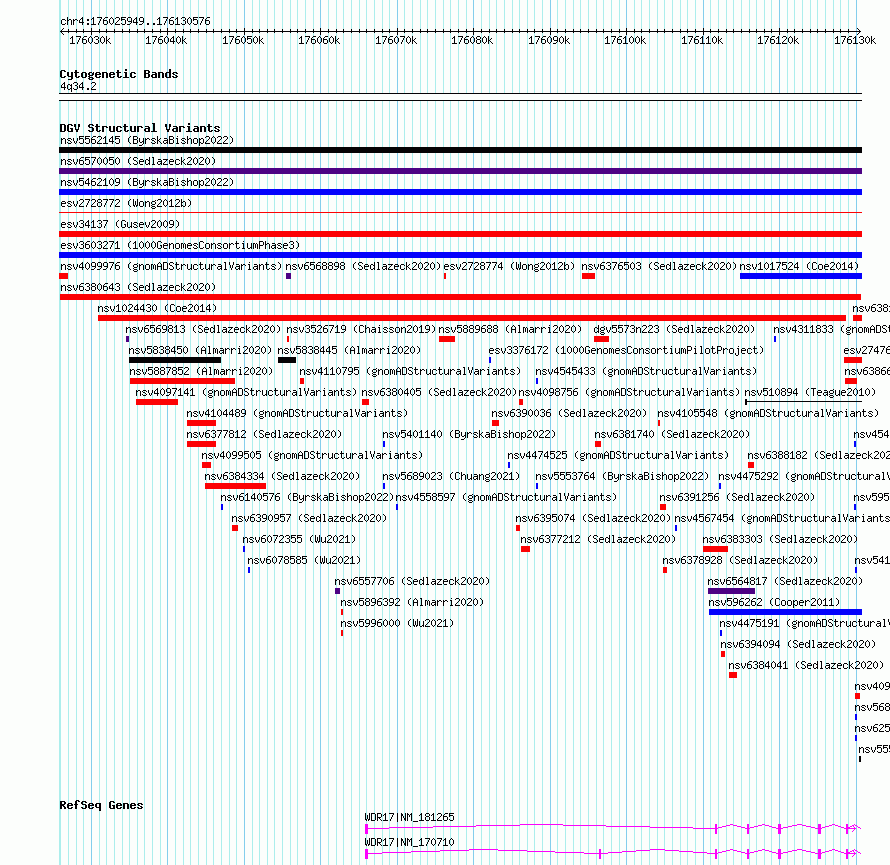Screen dimensions: 890x865
Task: Select nsv6377212 (Sedlazeck2020) label
Action: pyautogui.click(x=598, y=539)
